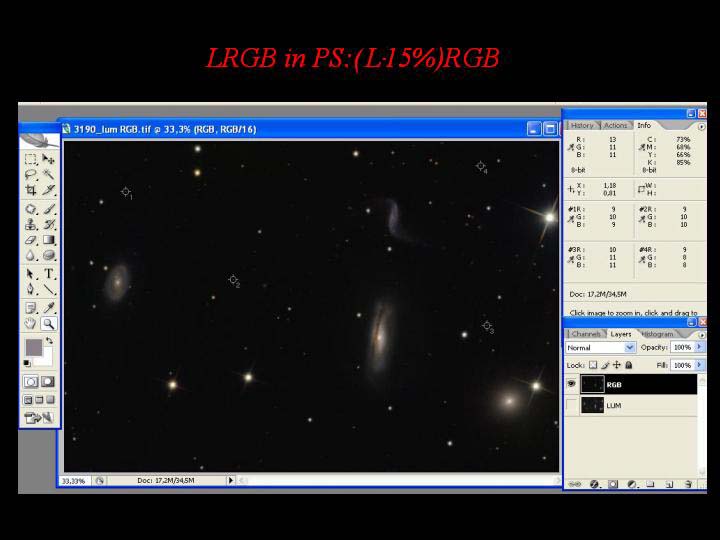Image resolution: width=720 pixels, height=540 pixels.
Task: Show the LUM layer visibility box
Action: (x=571, y=405)
